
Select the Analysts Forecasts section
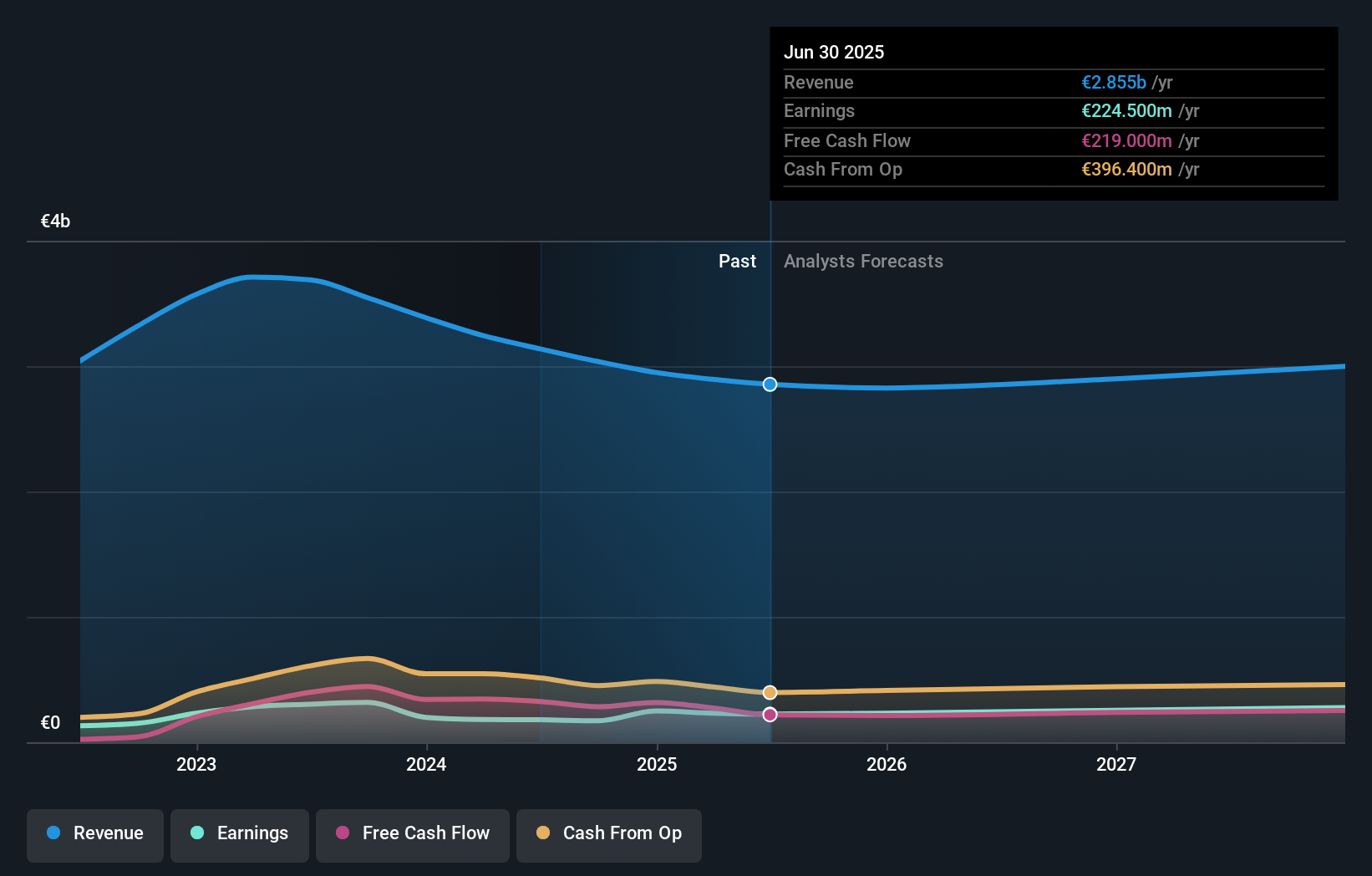click(x=863, y=261)
